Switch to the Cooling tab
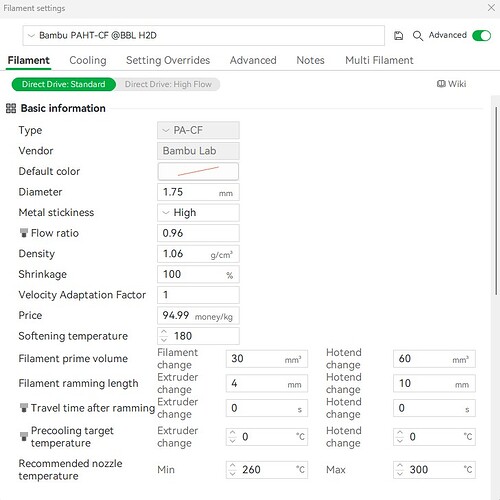Screen dimensions: 500x500 tap(88, 60)
